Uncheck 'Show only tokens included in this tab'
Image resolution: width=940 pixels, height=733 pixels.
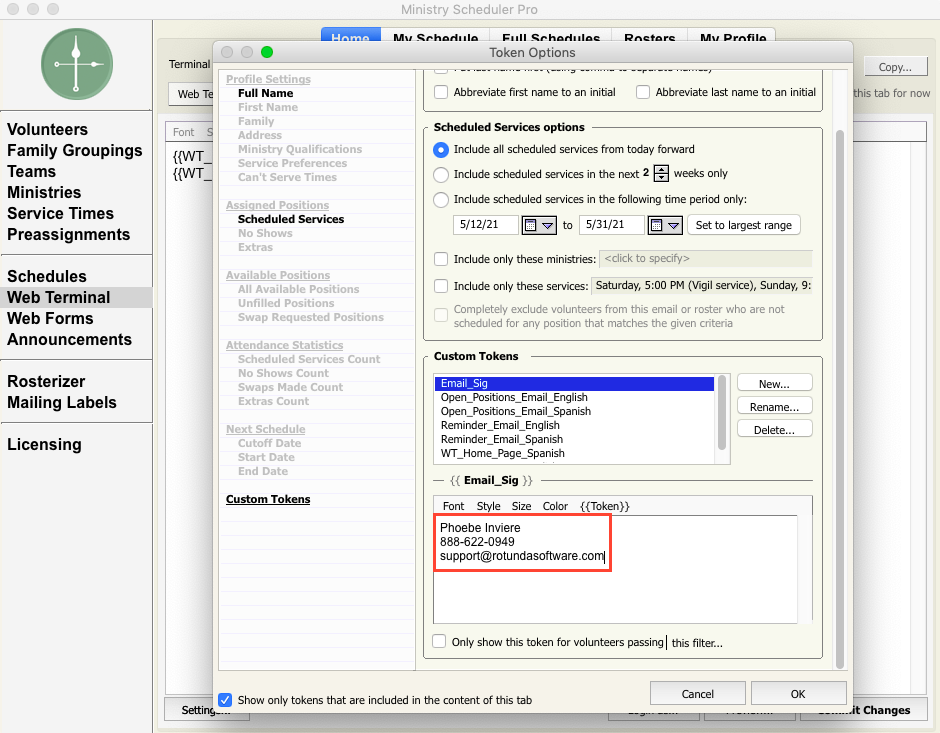click(x=225, y=700)
